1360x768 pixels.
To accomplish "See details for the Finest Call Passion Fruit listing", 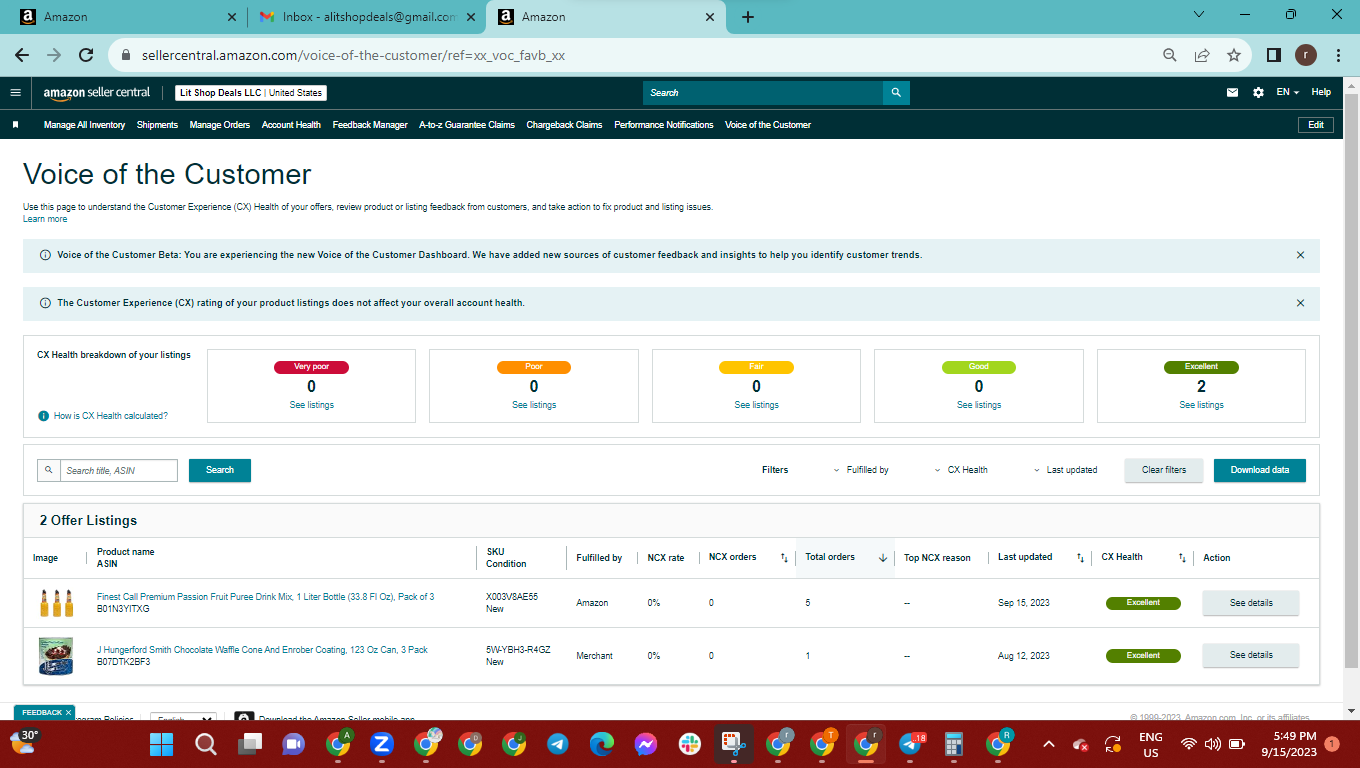I will coord(1251,603).
